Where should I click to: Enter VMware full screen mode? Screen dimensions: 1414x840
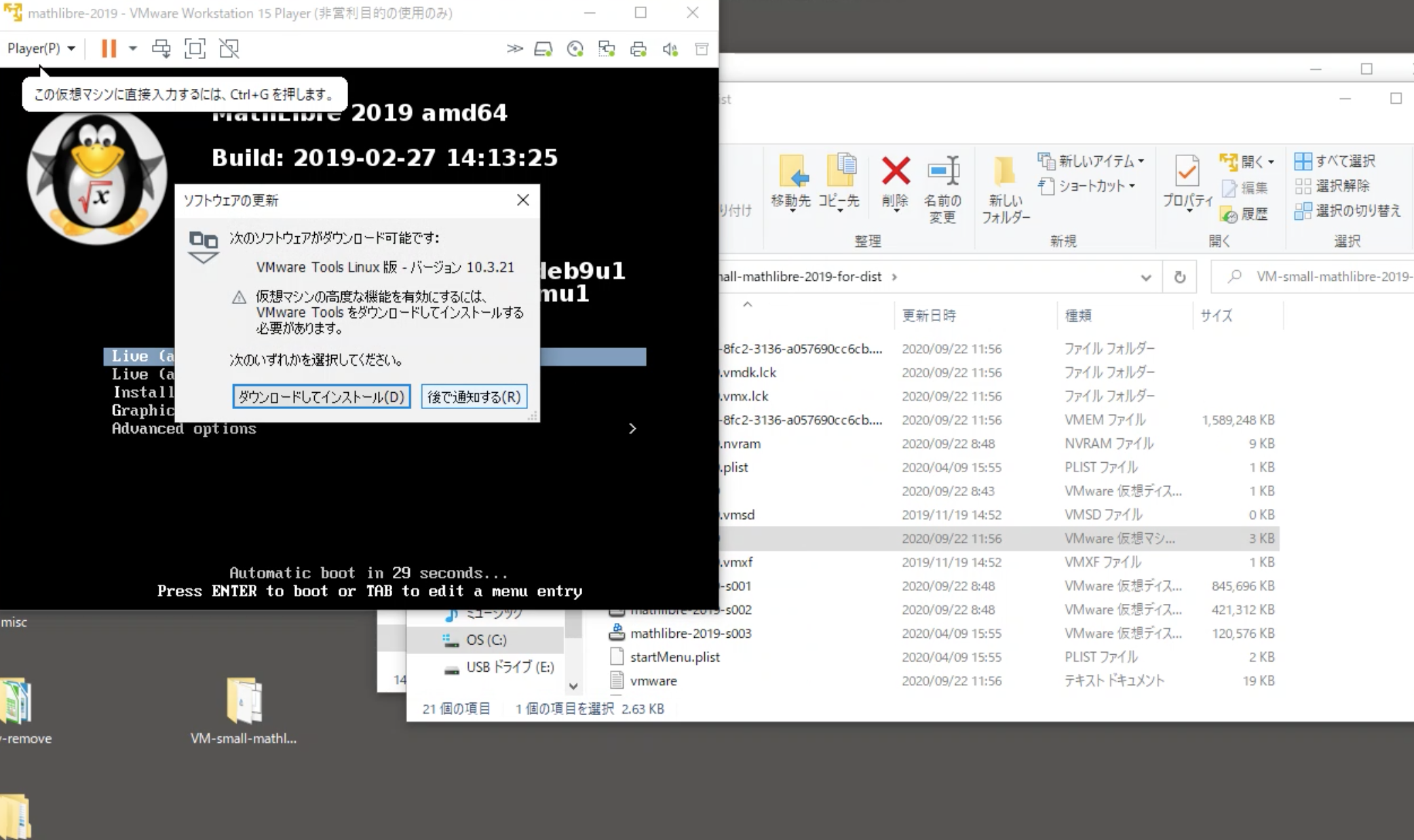(x=195, y=48)
